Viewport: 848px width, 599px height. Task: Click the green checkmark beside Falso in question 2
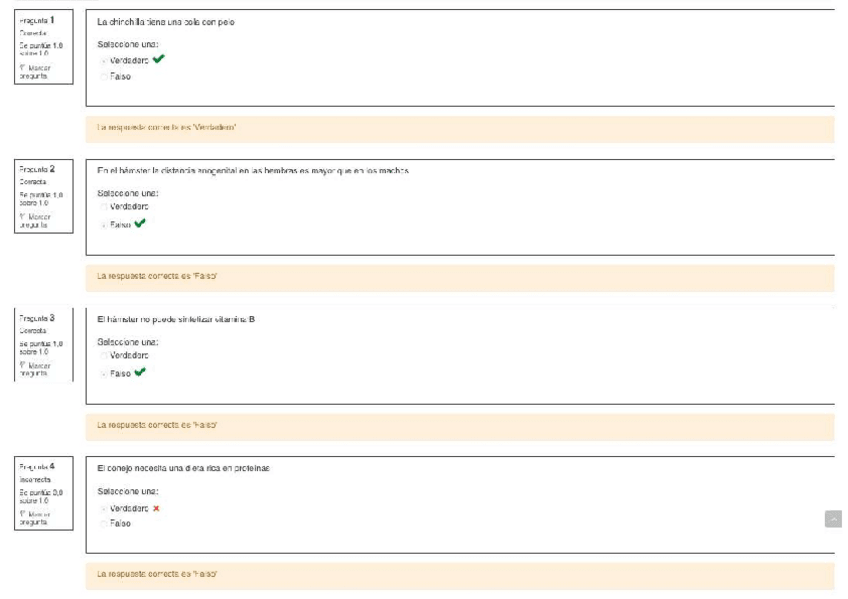[x=140, y=224]
